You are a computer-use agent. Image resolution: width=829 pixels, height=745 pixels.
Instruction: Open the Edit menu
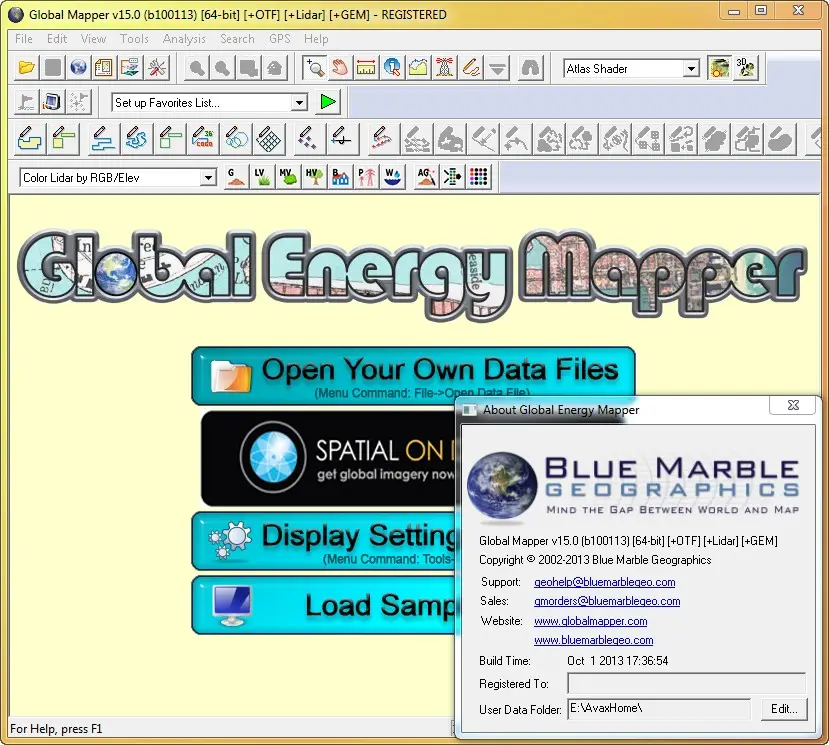click(57, 39)
